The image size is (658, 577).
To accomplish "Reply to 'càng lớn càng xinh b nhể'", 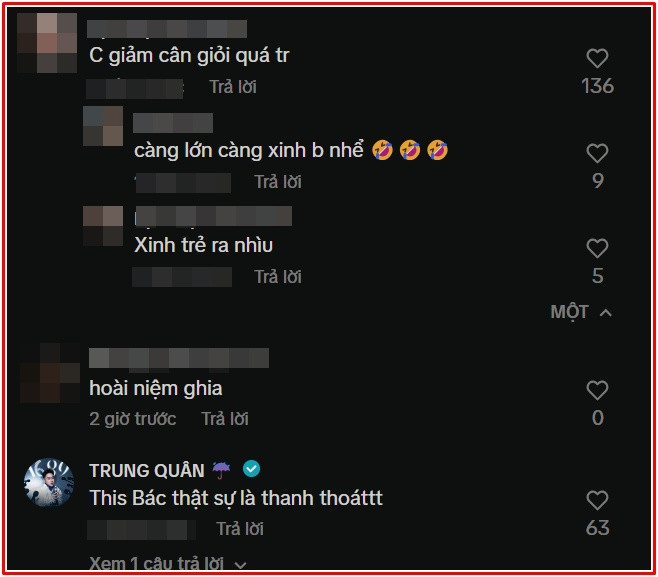I will click(278, 182).
